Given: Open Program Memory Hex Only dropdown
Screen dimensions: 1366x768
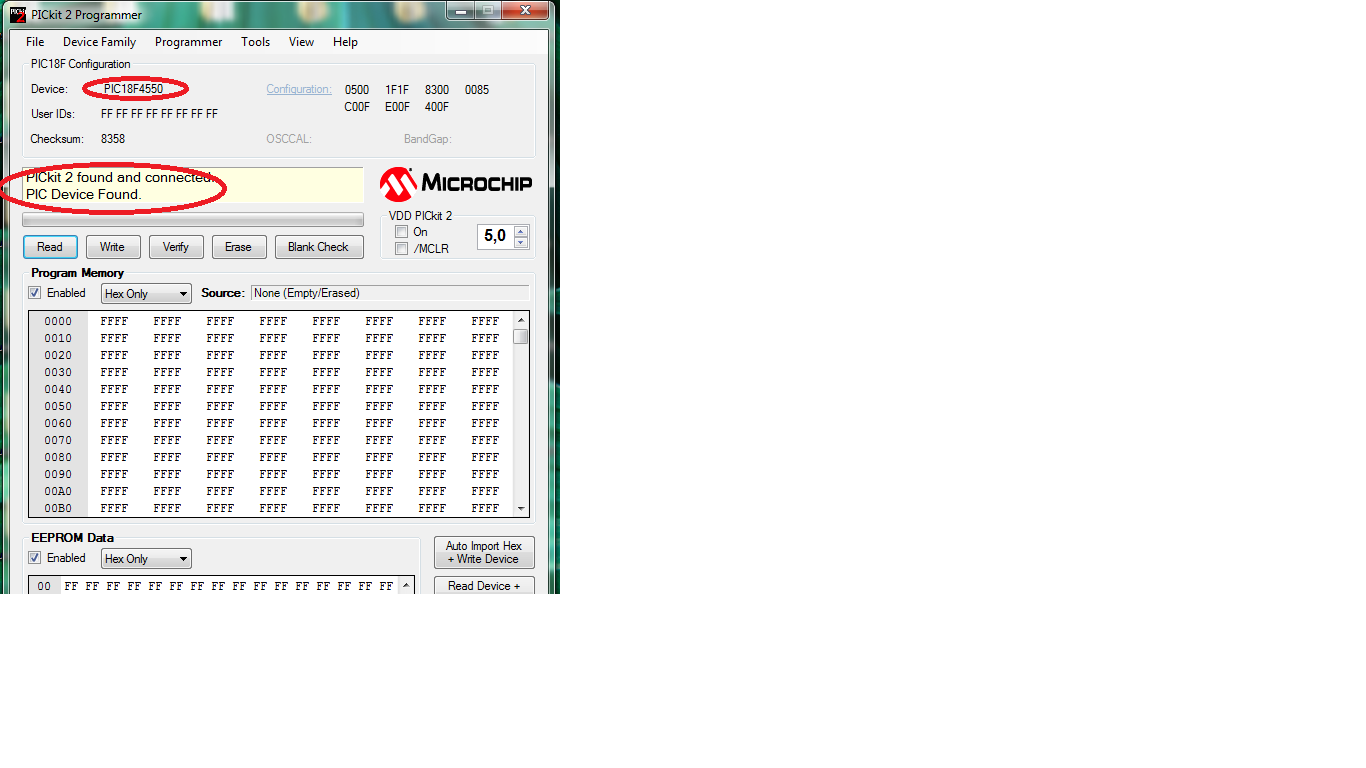Looking at the screenshot, I should tap(146, 294).
